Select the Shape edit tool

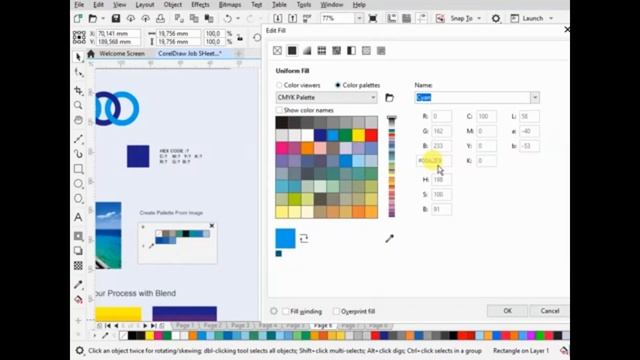coord(78,73)
